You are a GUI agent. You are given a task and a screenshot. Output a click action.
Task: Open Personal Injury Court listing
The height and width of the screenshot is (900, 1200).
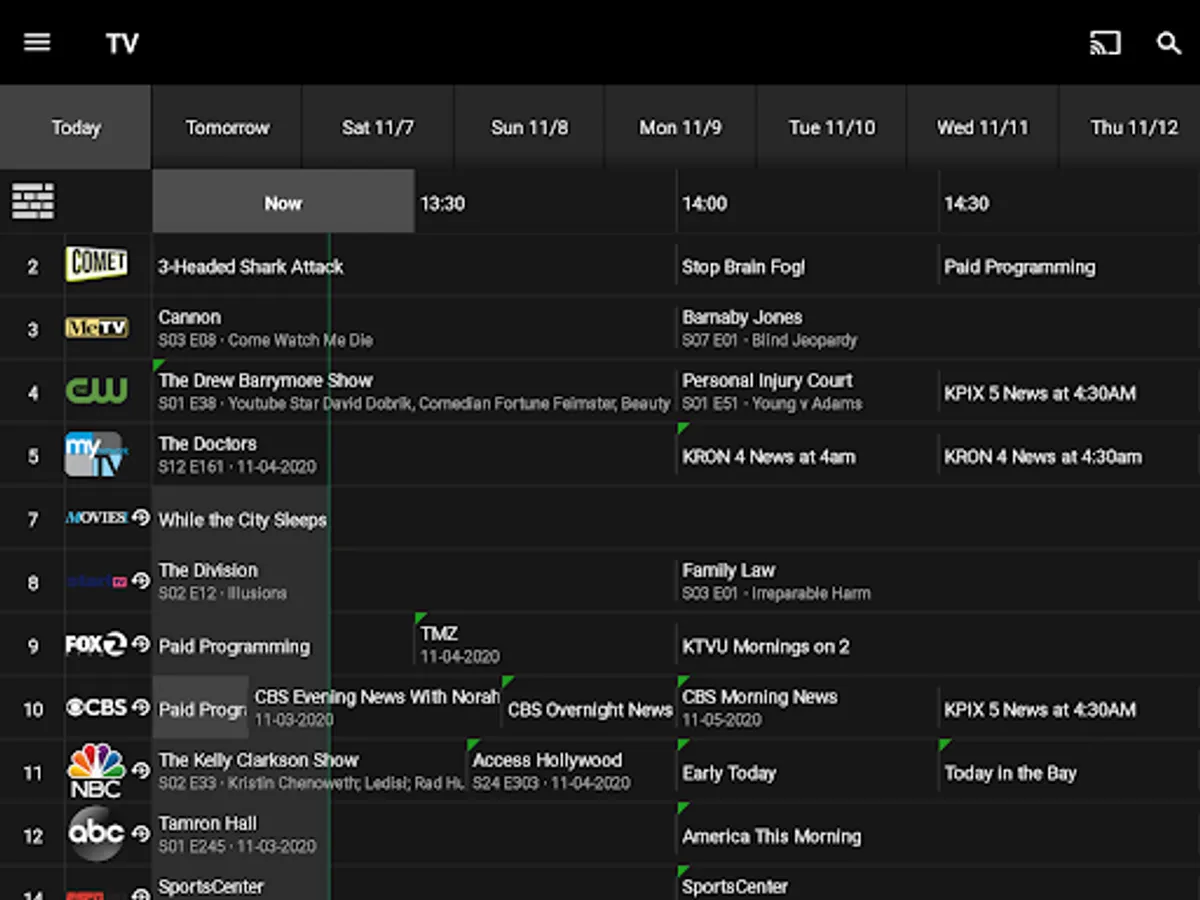pos(807,392)
